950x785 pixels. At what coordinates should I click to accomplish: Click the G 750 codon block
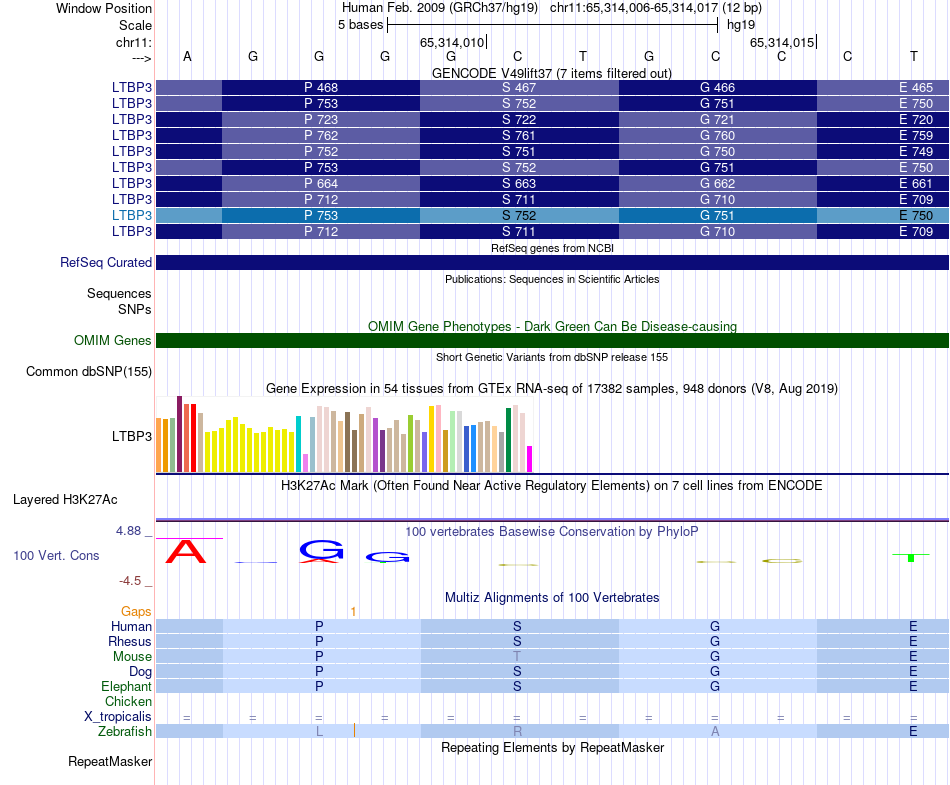tap(717, 151)
